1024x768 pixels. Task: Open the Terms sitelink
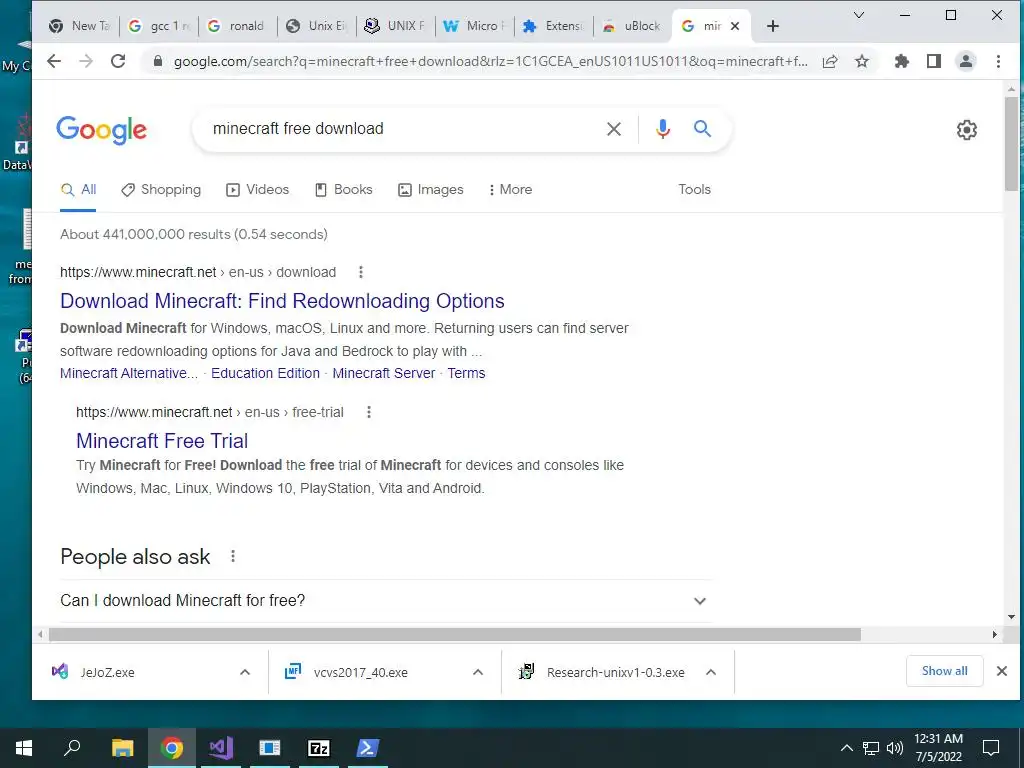tap(466, 373)
